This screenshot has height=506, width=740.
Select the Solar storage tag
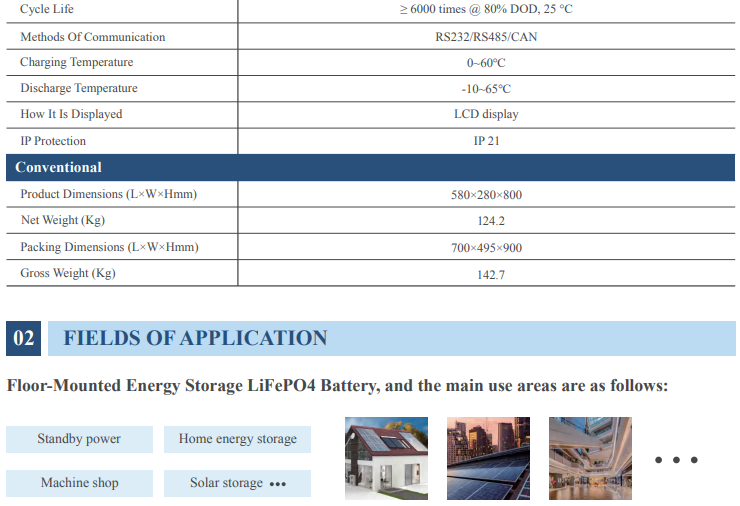coord(237,483)
